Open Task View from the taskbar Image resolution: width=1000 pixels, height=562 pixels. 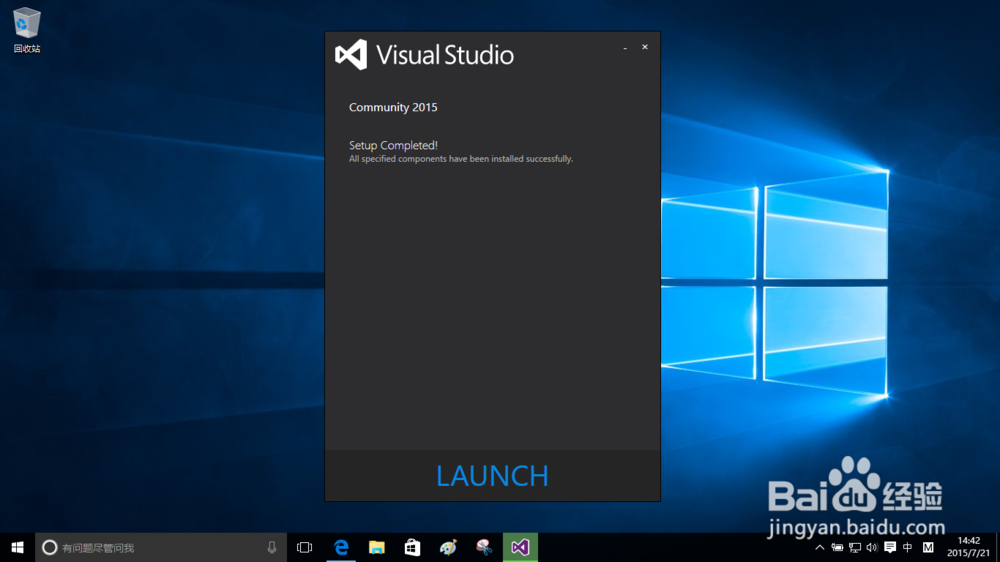pyautogui.click(x=305, y=547)
